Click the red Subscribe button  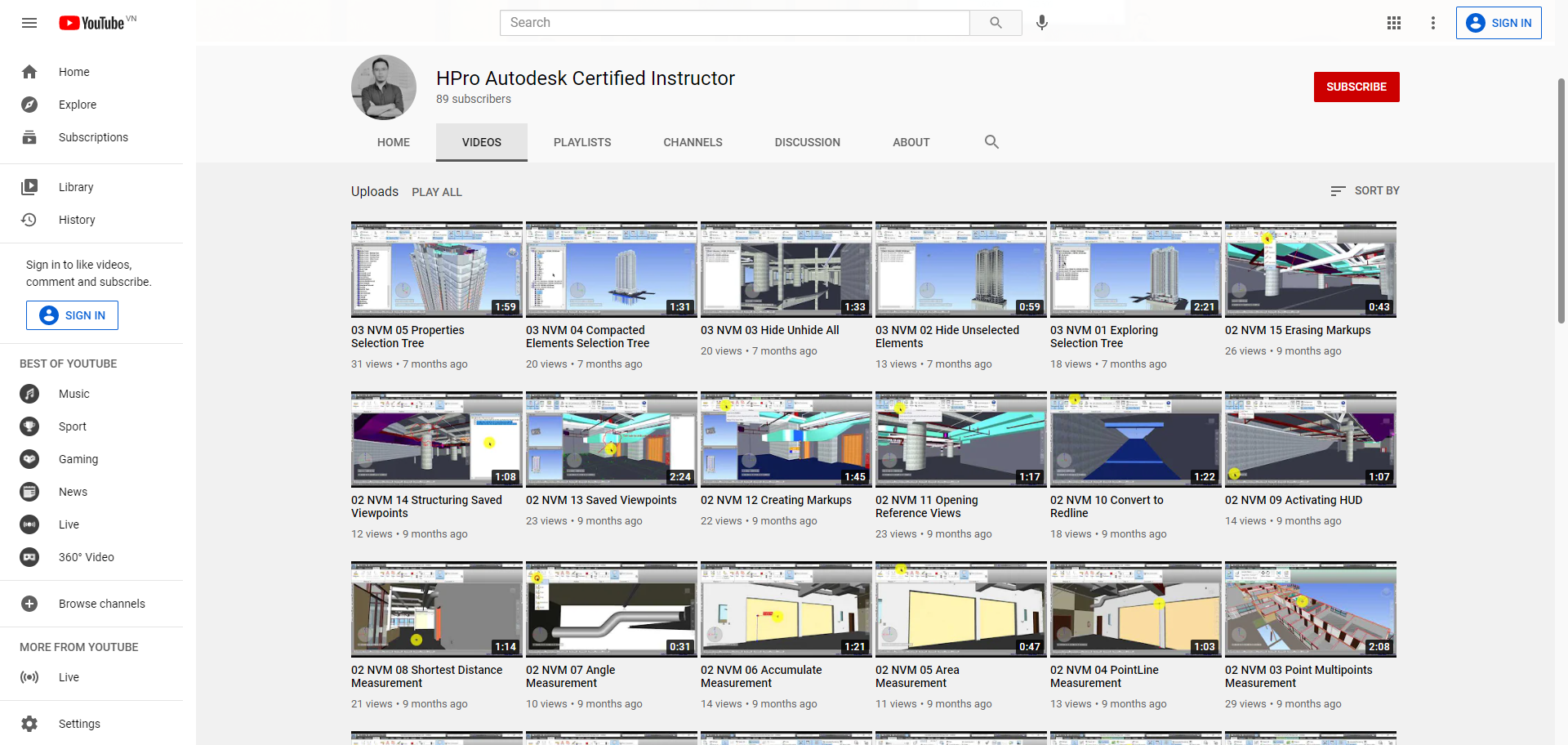tap(1356, 87)
